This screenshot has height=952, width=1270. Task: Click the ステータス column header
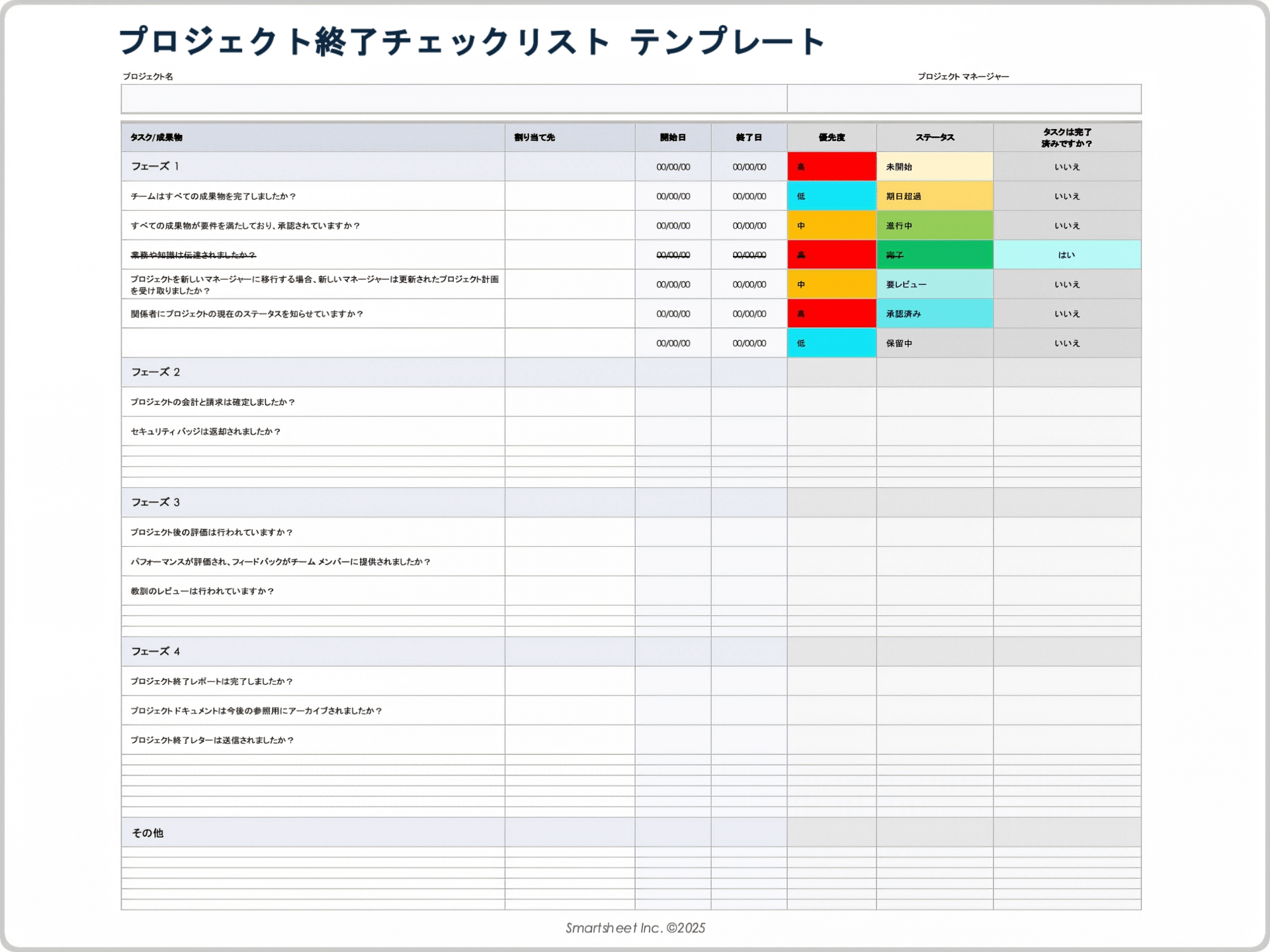(934, 138)
